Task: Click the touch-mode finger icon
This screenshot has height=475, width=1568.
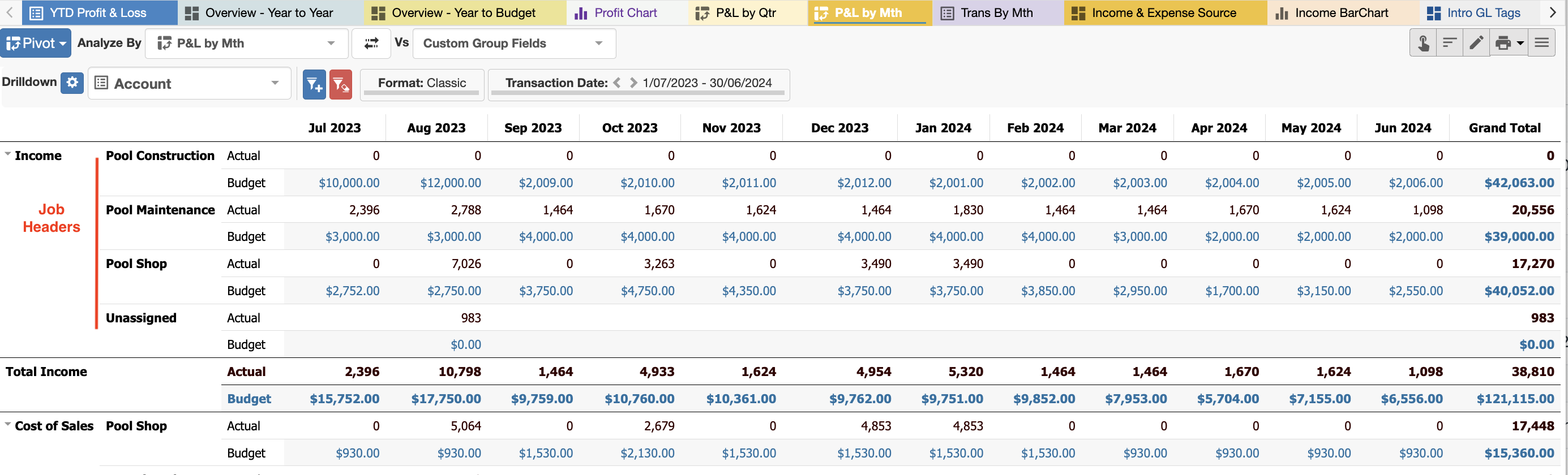Action: click(1423, 43)
